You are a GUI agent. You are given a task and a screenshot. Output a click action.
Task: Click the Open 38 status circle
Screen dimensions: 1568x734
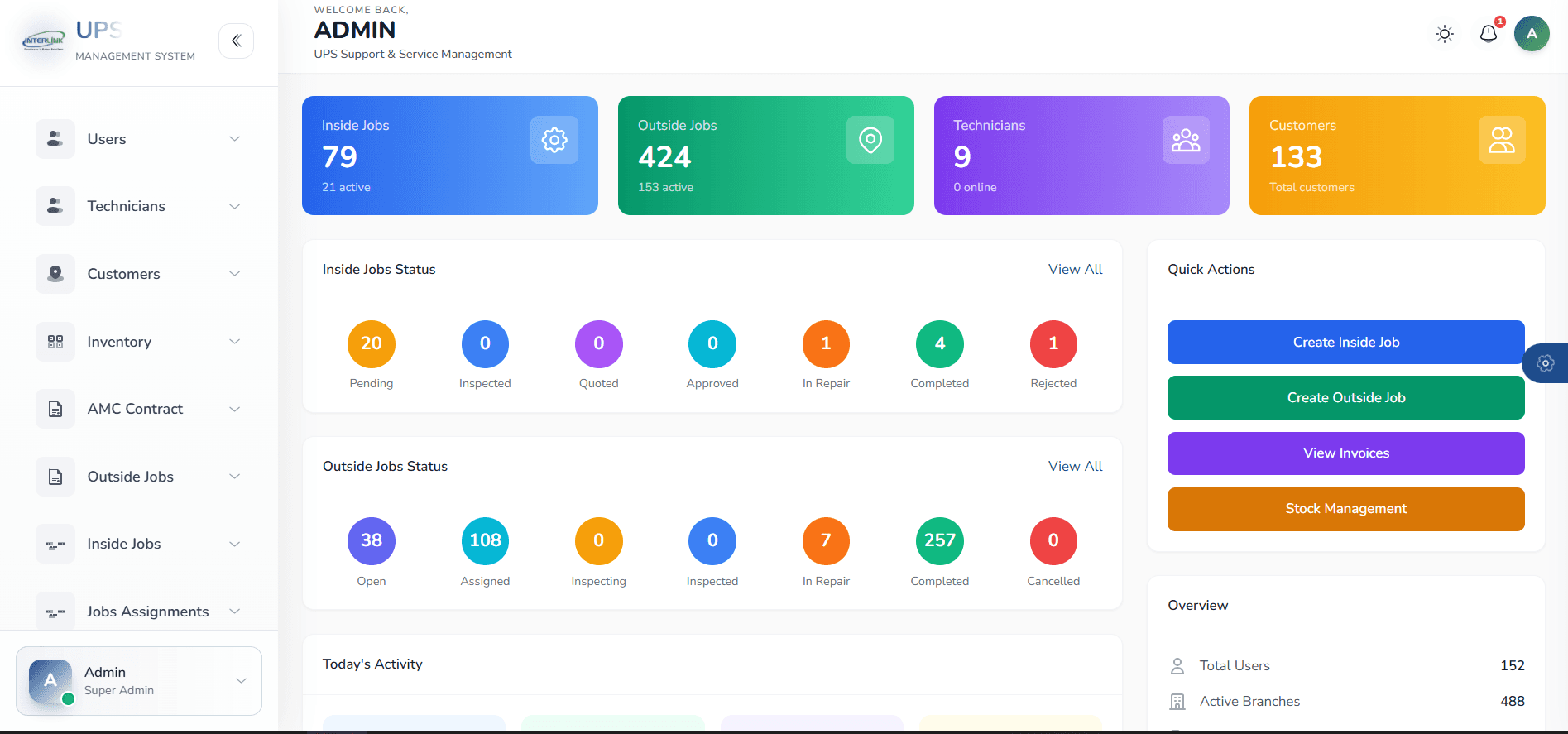tap(372, 540)
